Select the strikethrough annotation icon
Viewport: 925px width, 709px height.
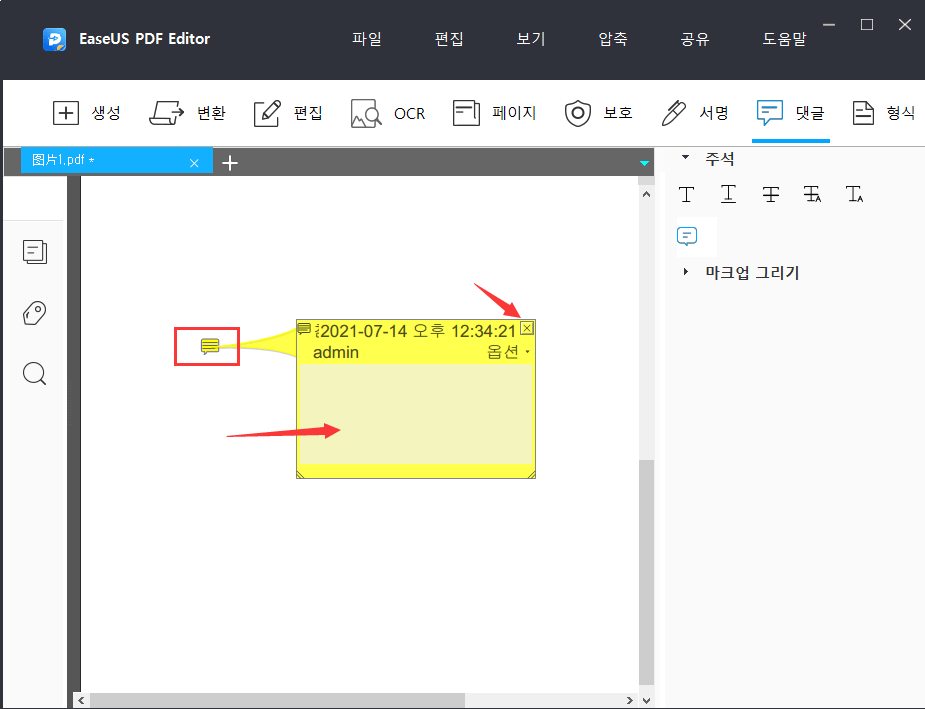pyautogui.click(x=770, y=193)
